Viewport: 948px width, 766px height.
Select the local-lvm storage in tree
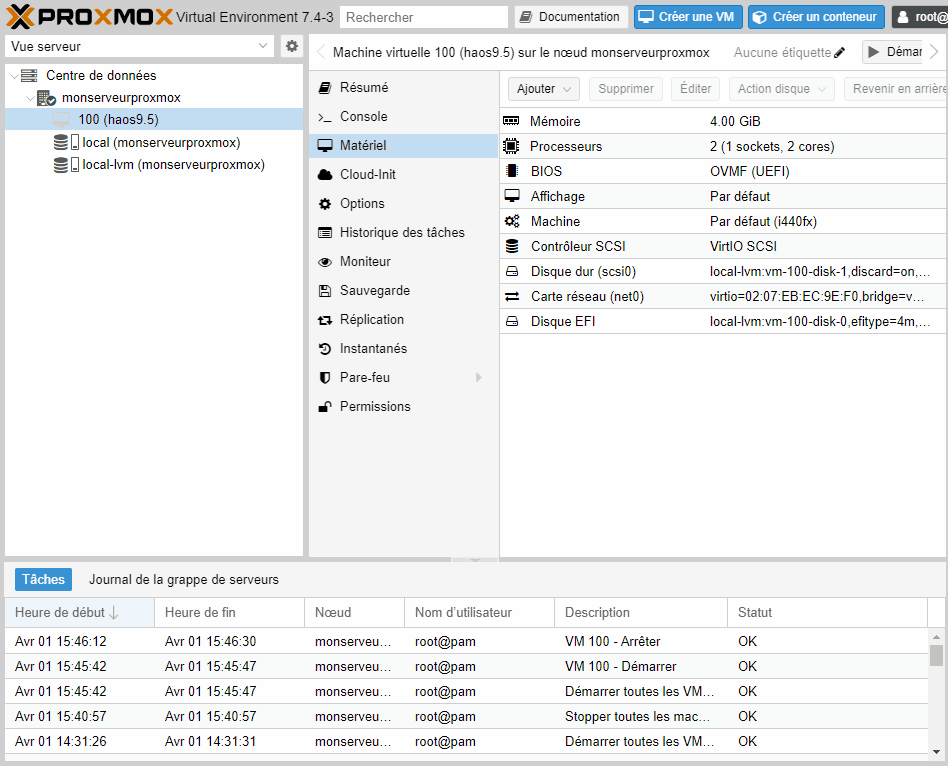tap(173, 165)
